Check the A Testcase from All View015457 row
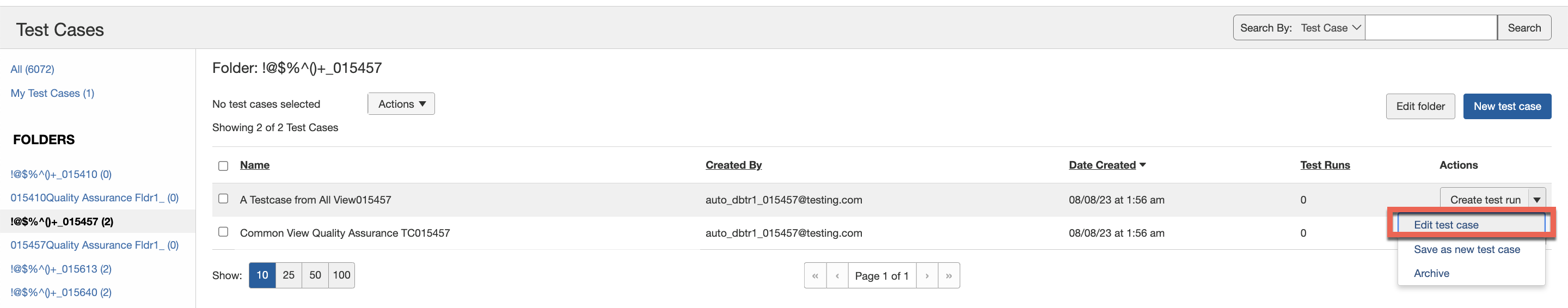The width and height of the screenshot is (1568, 308). click(x=223, y=199)
